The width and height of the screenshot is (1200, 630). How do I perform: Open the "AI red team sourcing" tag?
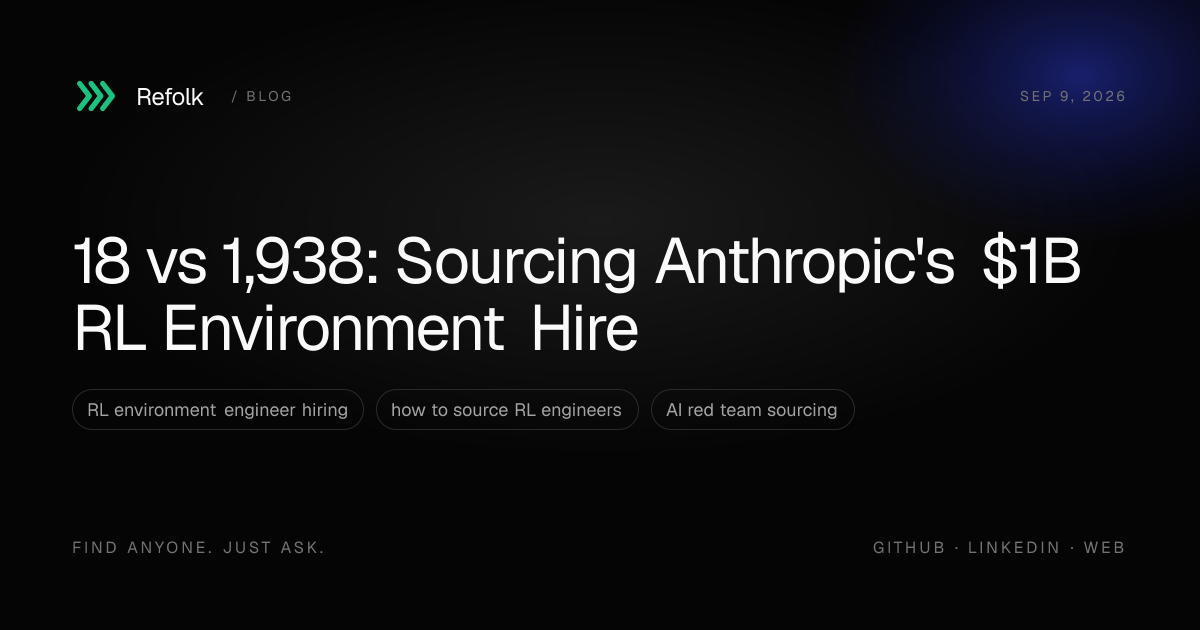click(x=753, y=410)
